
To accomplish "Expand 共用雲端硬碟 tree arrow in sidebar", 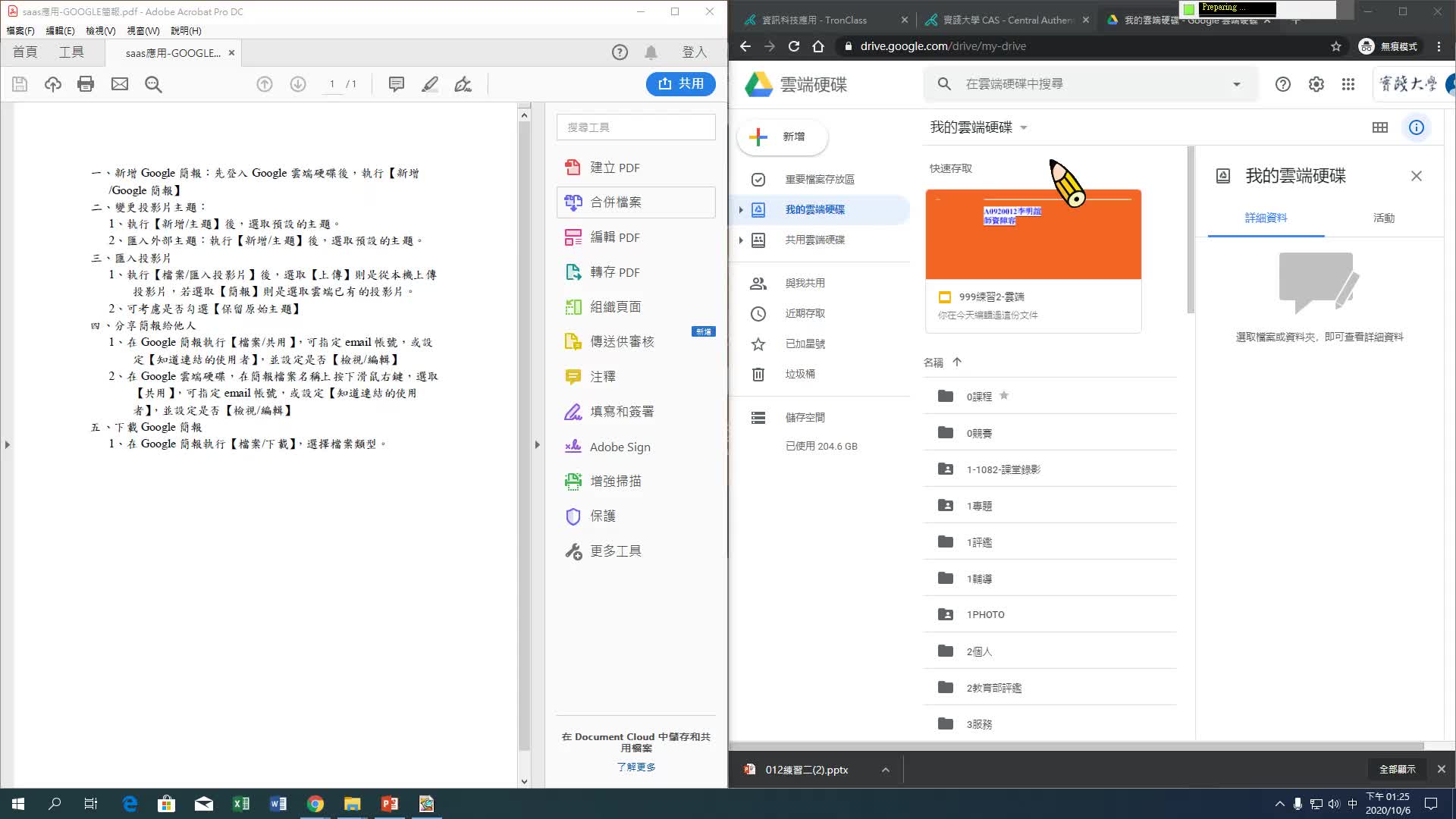I will (740, 240).
